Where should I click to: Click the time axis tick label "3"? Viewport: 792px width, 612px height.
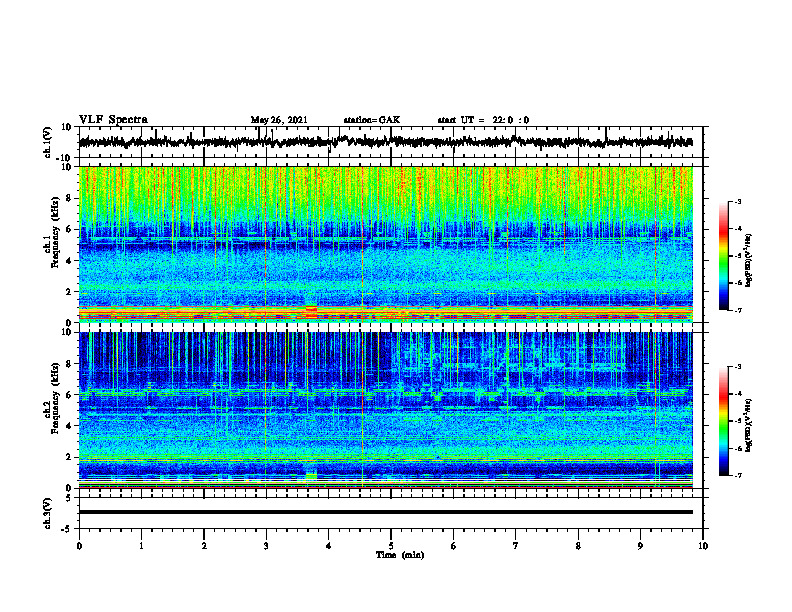pyautogui.click(x=266, y=546)
